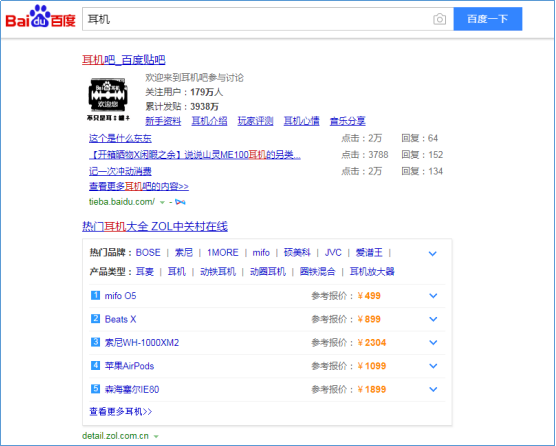Click the price ¥899
The image size is (556, 446).
369,319
